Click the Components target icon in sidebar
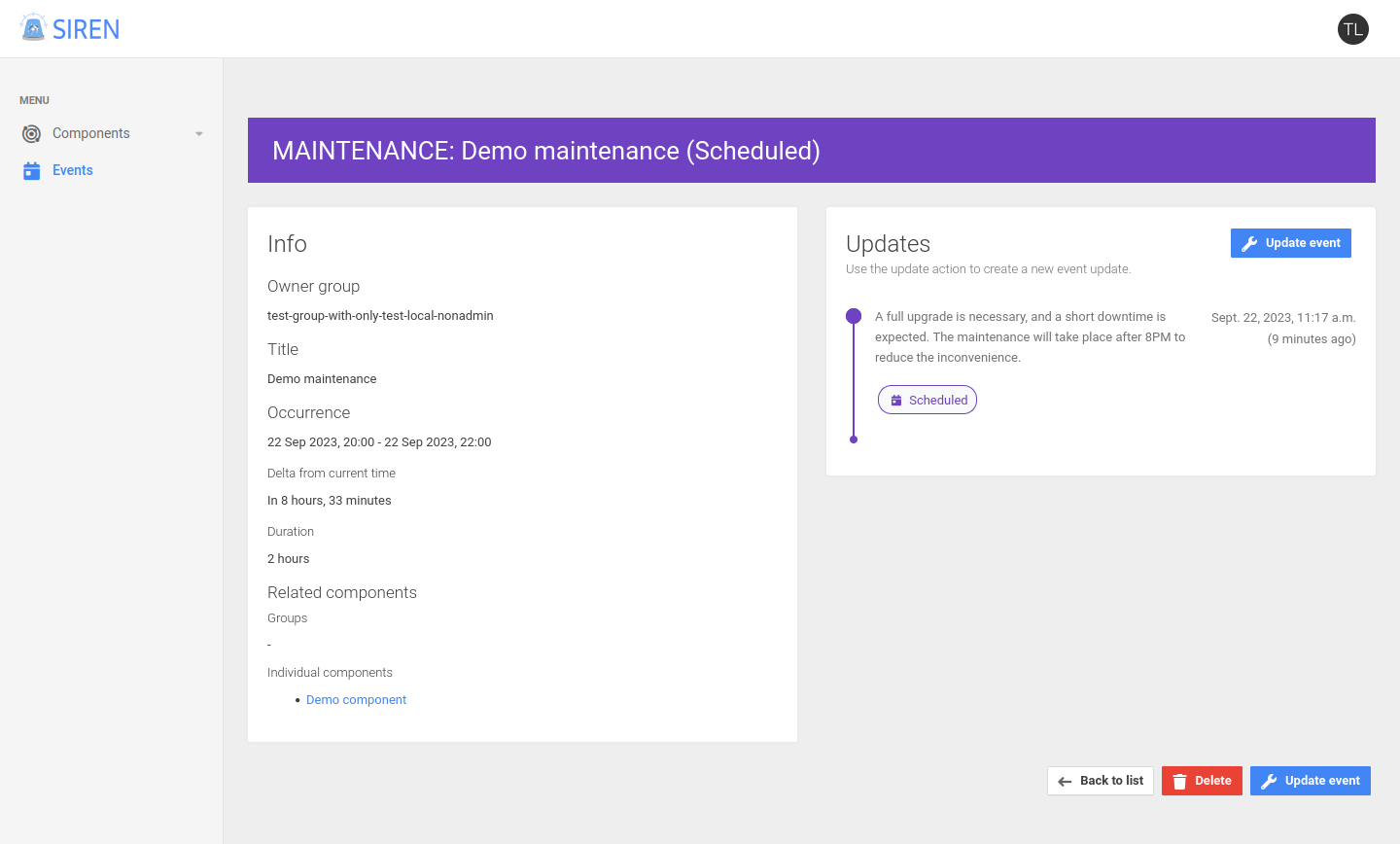 point(32,133)
